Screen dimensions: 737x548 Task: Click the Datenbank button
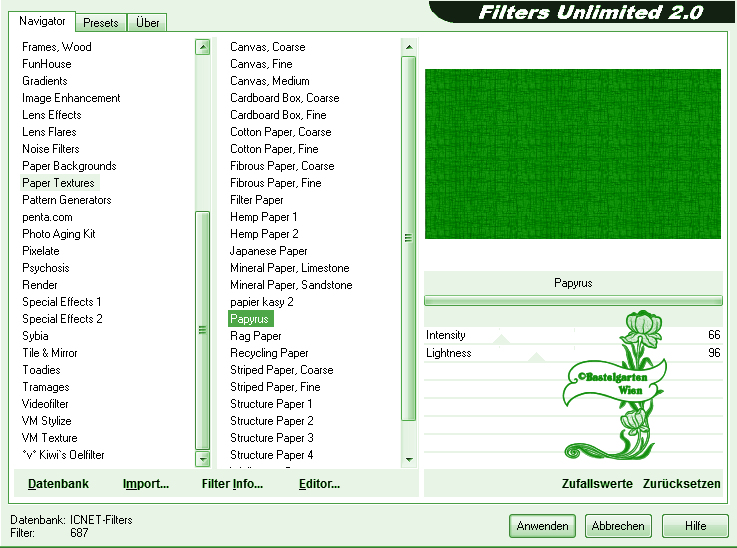pyautogui.click(x=58, y=484)
